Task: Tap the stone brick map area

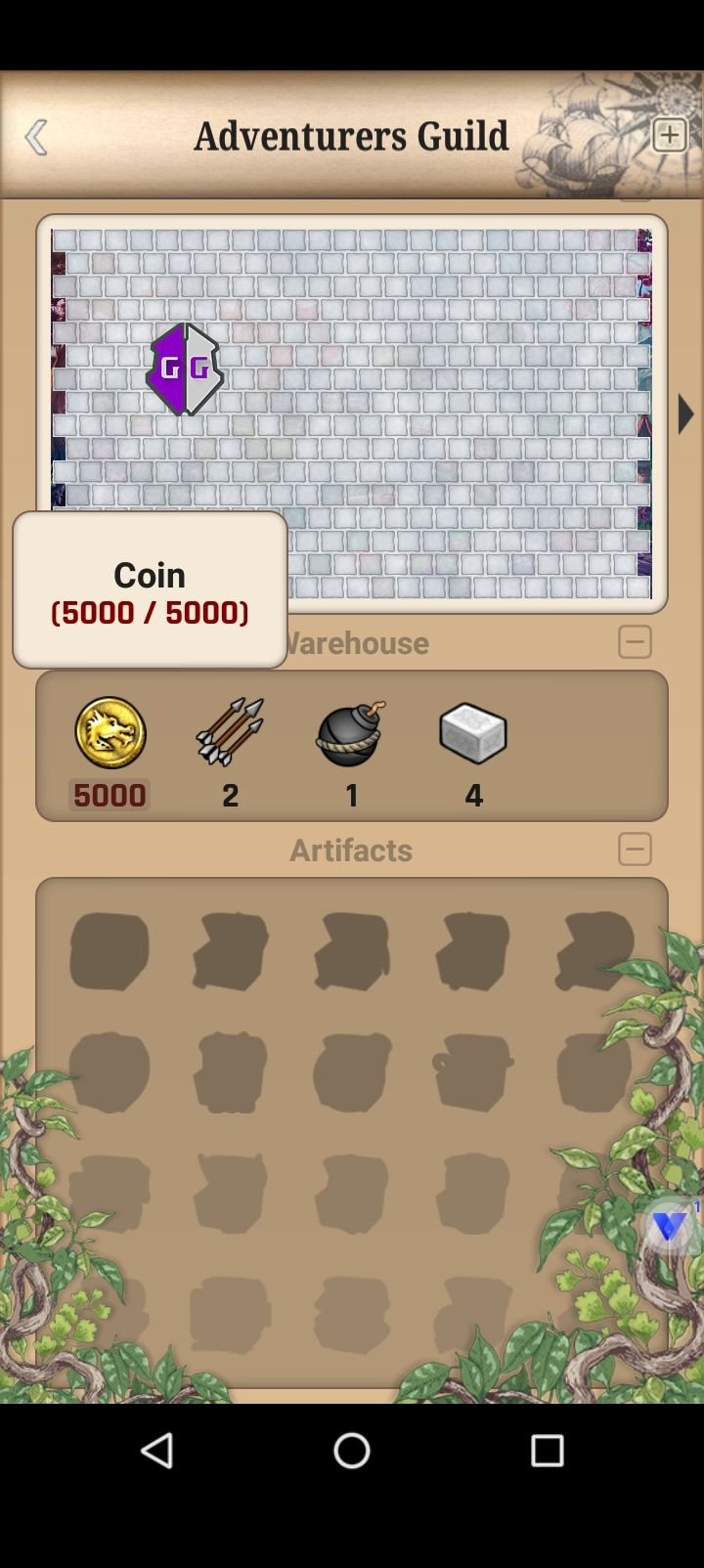Action: click(x=352, y=414)
